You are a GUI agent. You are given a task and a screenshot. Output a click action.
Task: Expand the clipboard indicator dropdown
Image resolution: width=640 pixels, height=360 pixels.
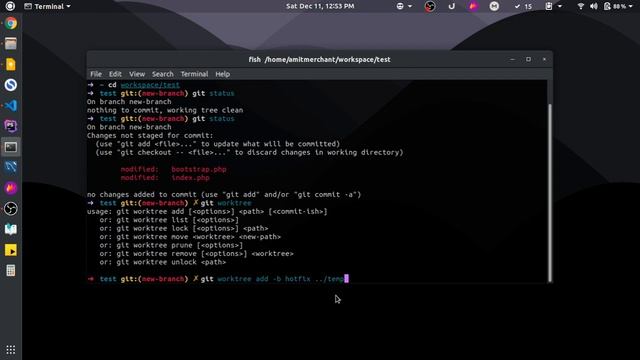[x=554, y=6]
